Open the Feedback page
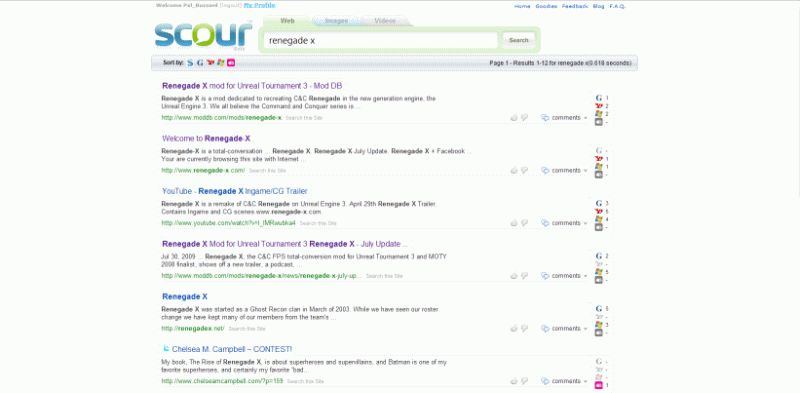 pos(575,6)
